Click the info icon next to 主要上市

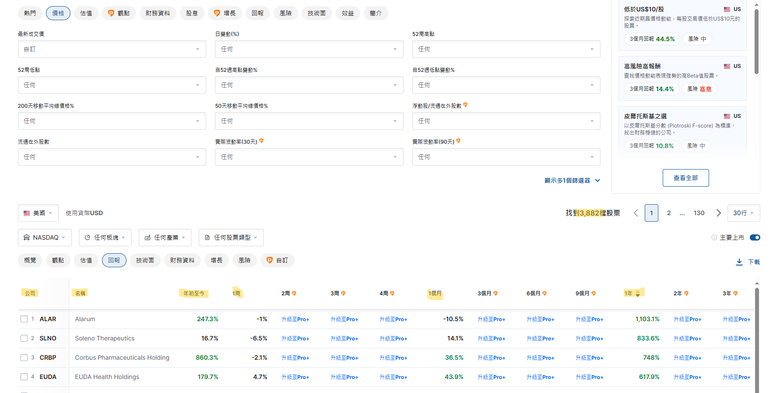coord(714,238)
